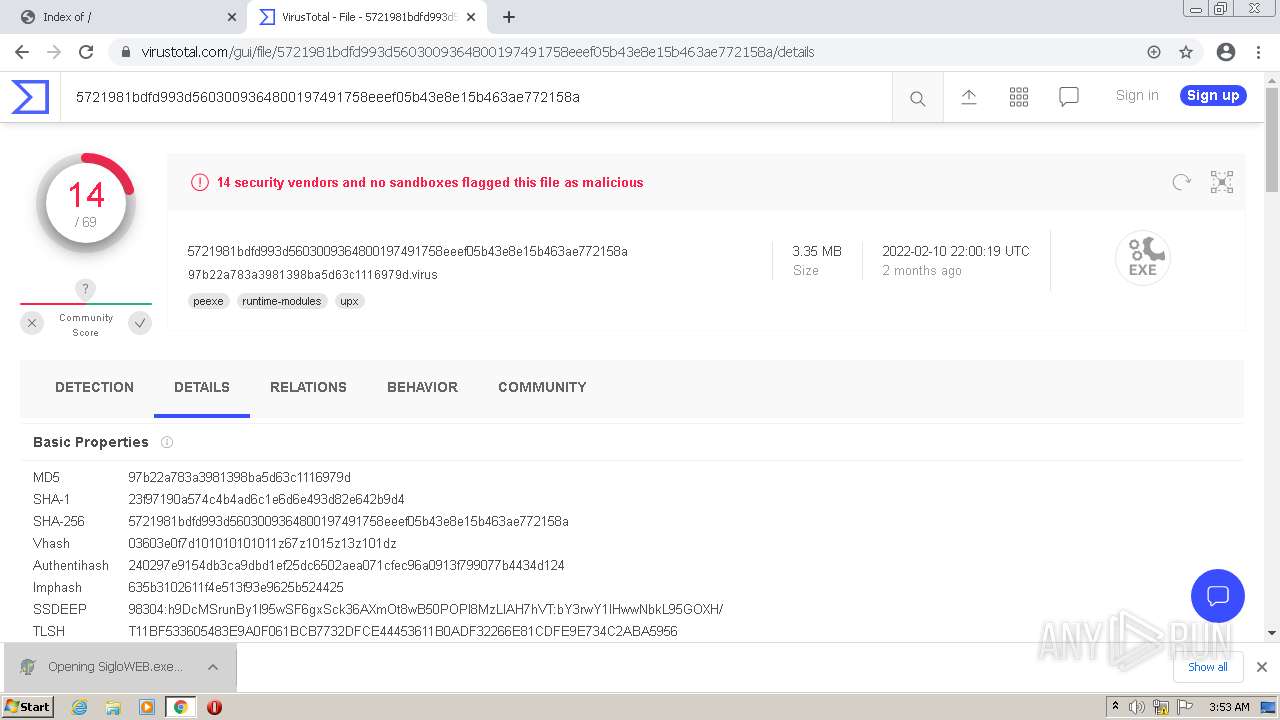This screenshot has width=1280, height=720.
Task: Click the upx tag
Action: [349, 301]
